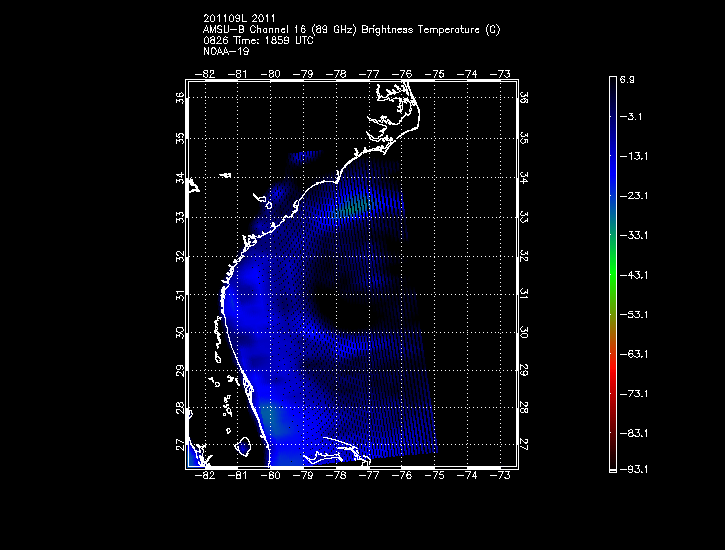Click the 27 latitude label on the right axis
This screenshot has height=550, width=725.
pyautogui.click(x=524, y=445)
